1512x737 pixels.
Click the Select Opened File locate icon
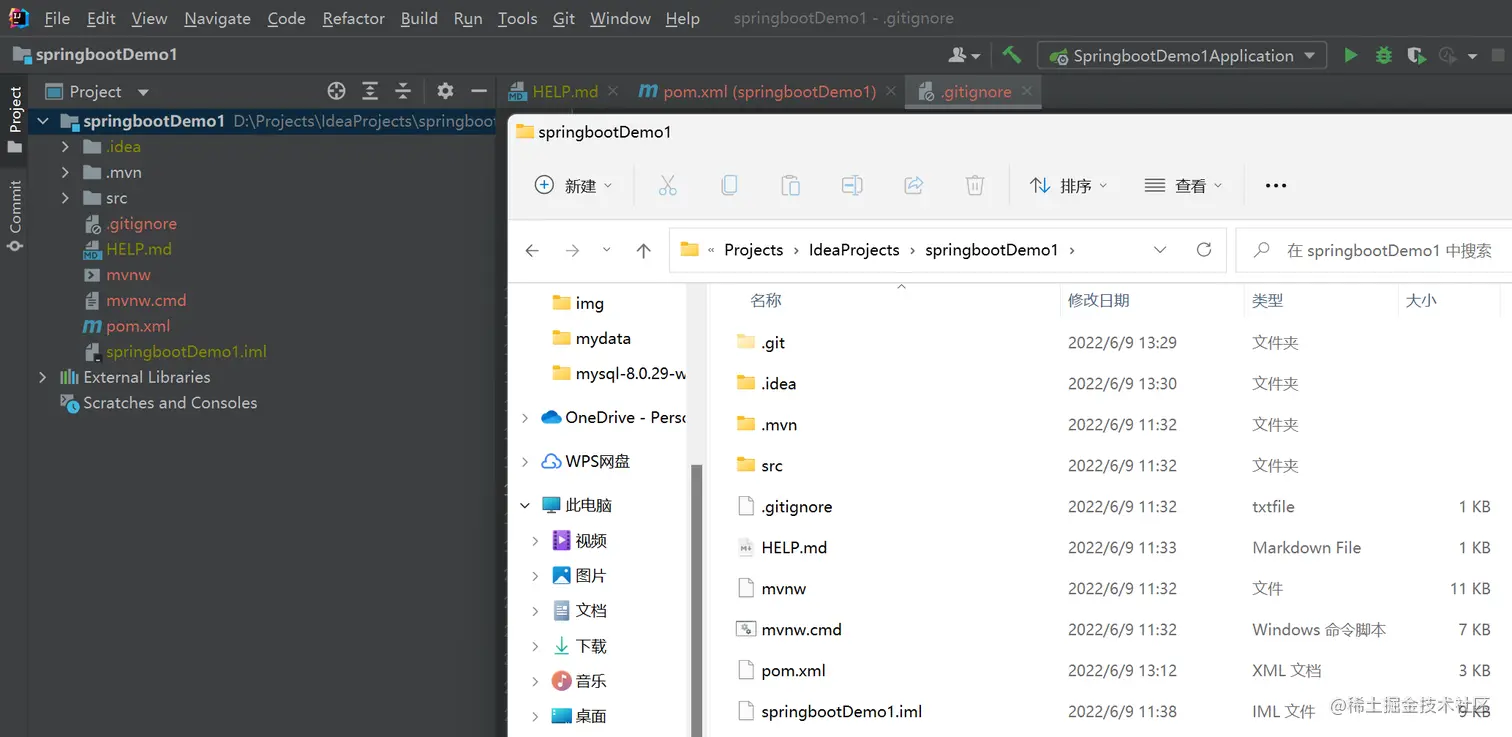[x=337, y=91]
